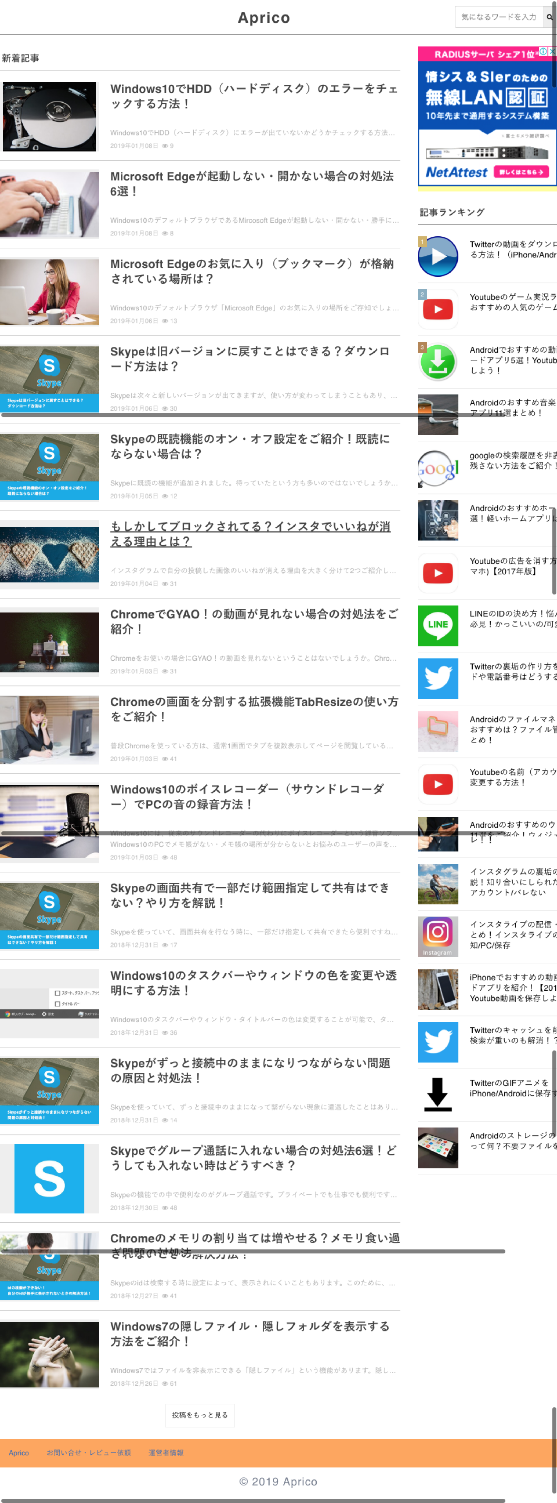Click 投稿をもっと見る button
Image resolution: width=557 pixels, height=1503 pixels.
(200, 1415)
